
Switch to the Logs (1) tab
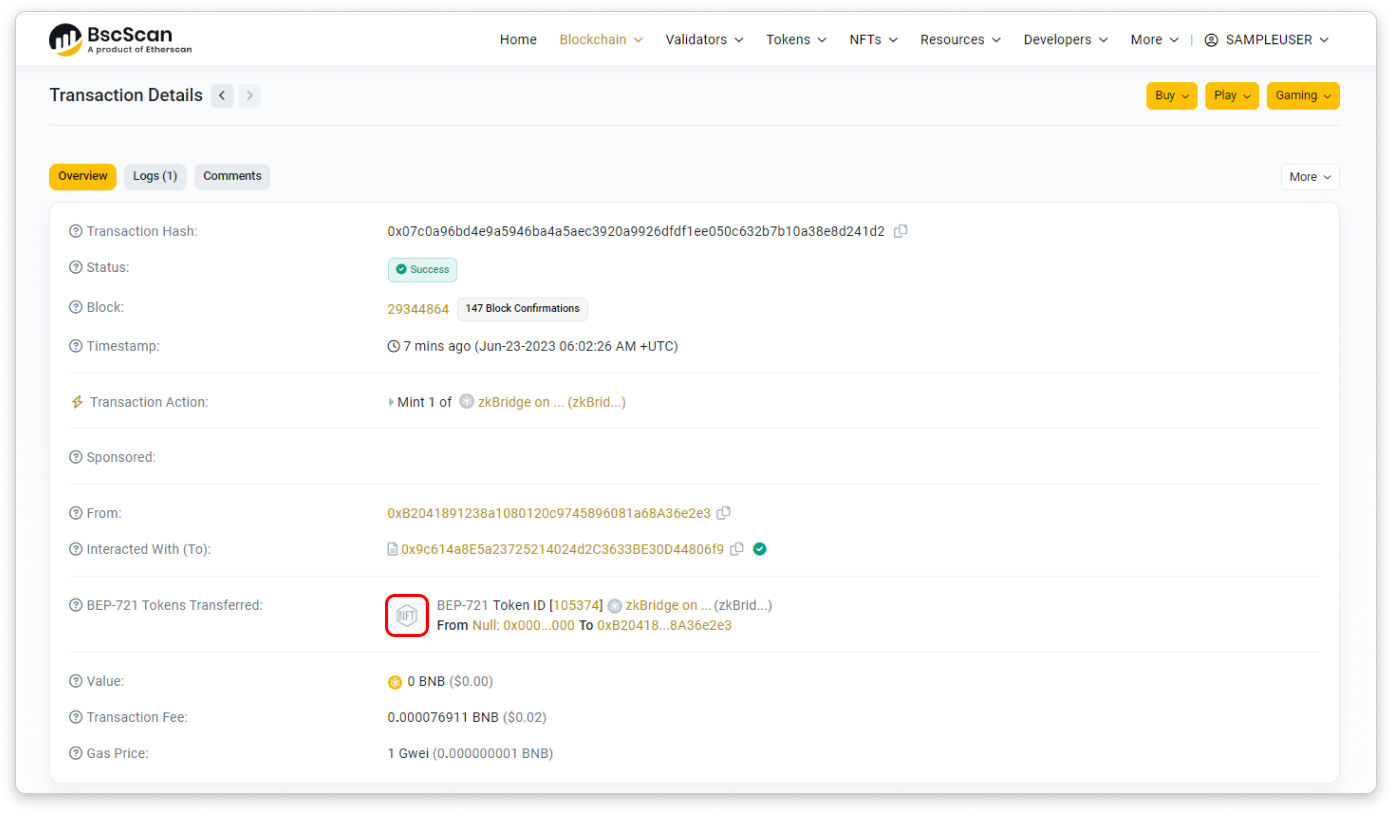[155, 176]
